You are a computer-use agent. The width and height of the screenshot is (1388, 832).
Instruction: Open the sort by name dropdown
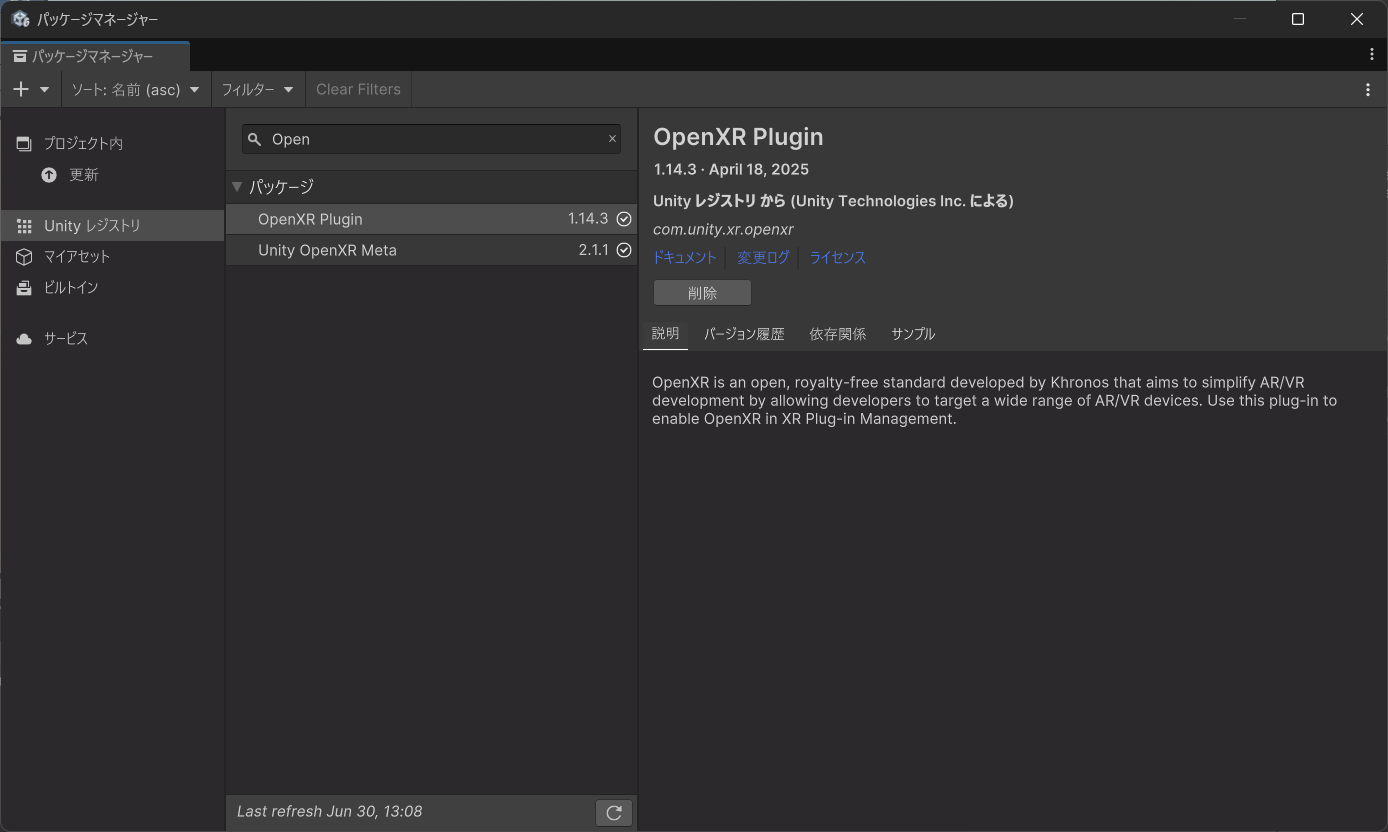tap(135, 89)
